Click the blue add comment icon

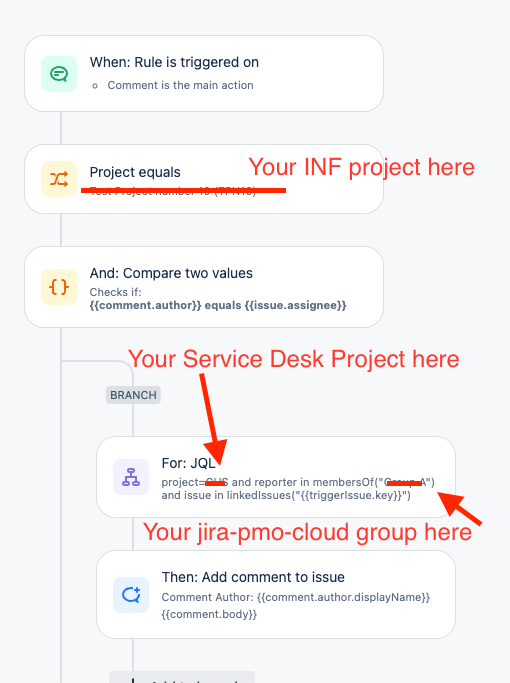pos(131,595)
